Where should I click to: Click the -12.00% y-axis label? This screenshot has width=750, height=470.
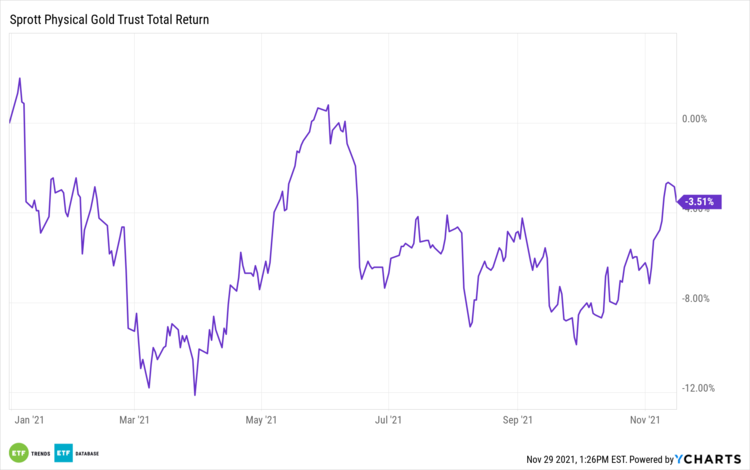pos(699,388)
